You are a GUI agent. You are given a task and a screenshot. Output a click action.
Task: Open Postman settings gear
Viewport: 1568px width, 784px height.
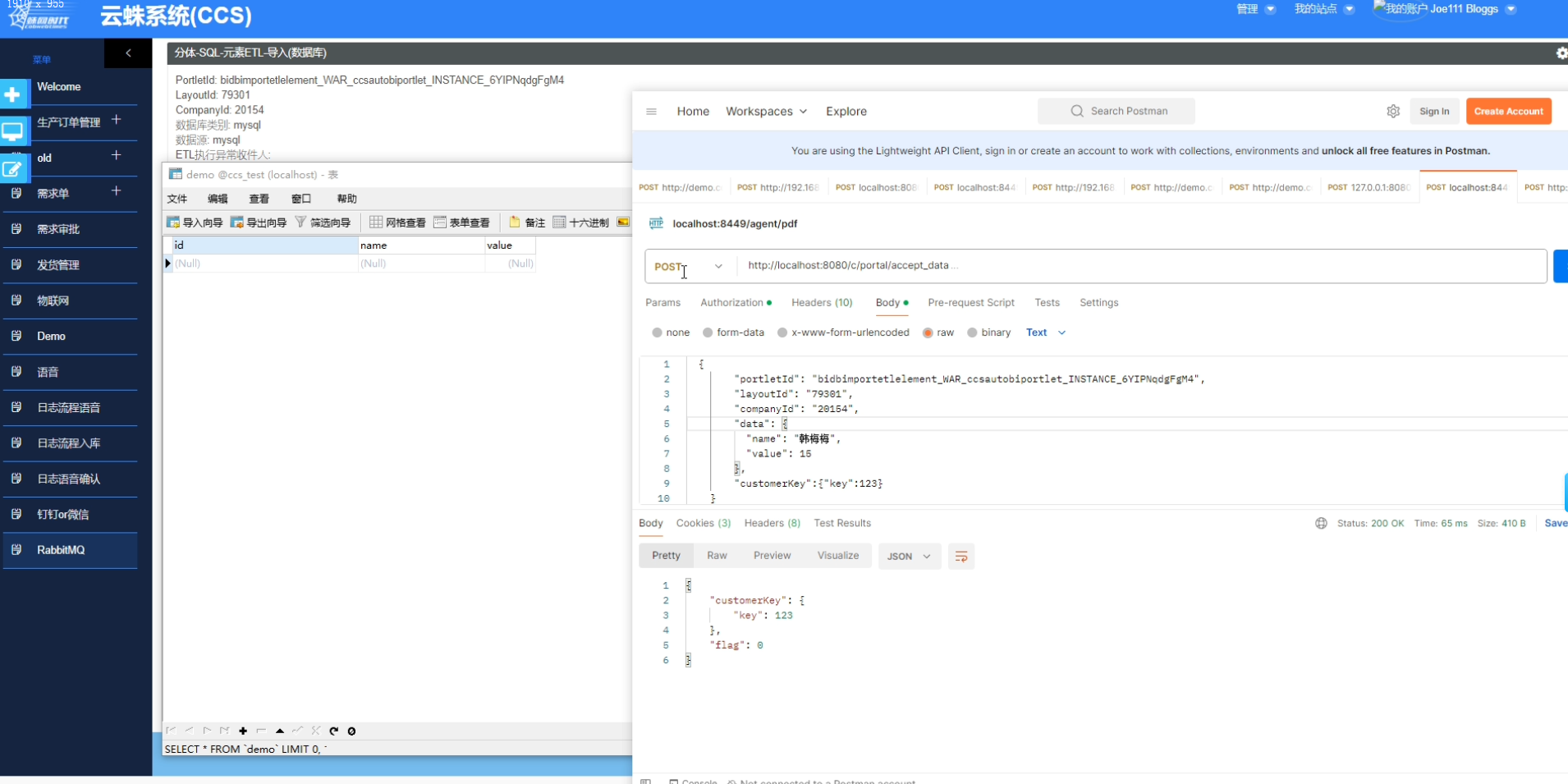pos(1393,112)
